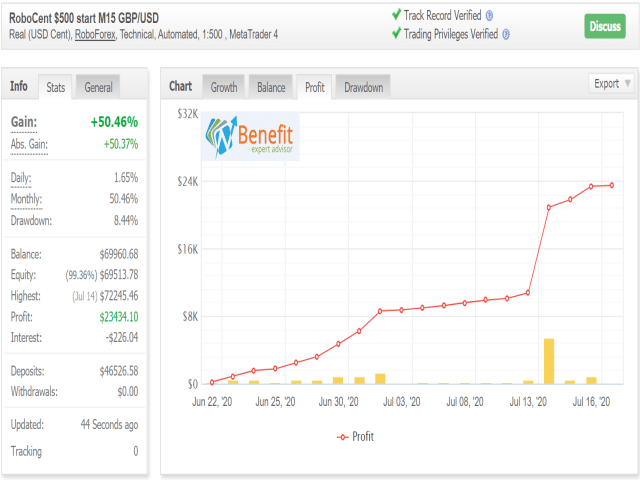Open the Export dropdown menu

[x=611, y=84]
